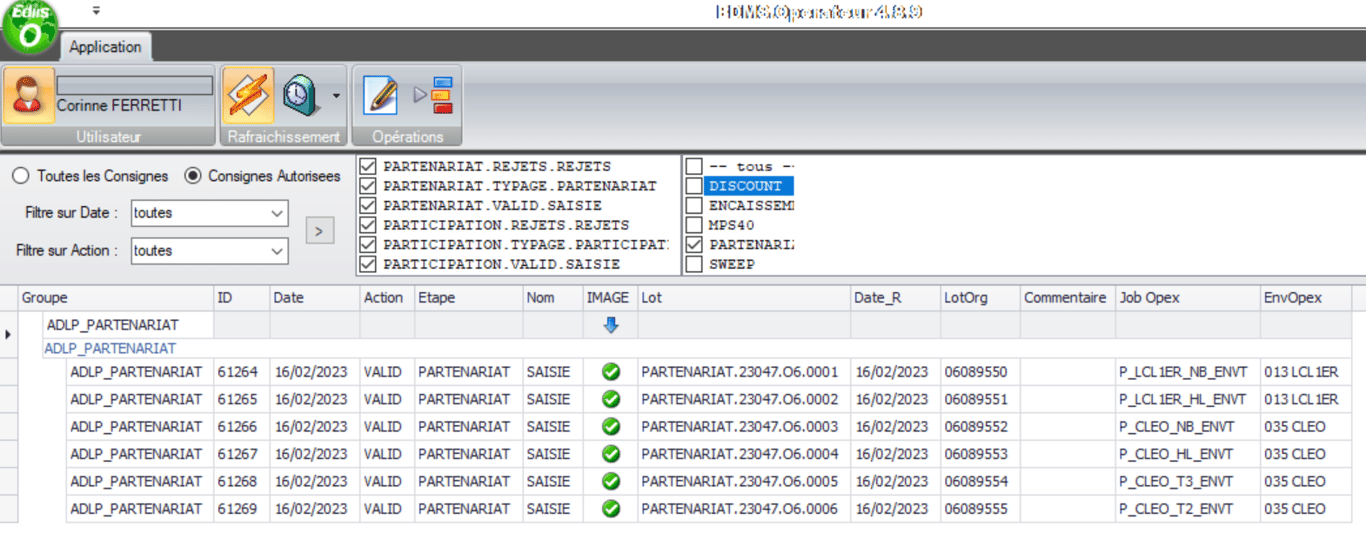
Task: Check the DISCOUNT checkbox
Action: coord(694,186)
